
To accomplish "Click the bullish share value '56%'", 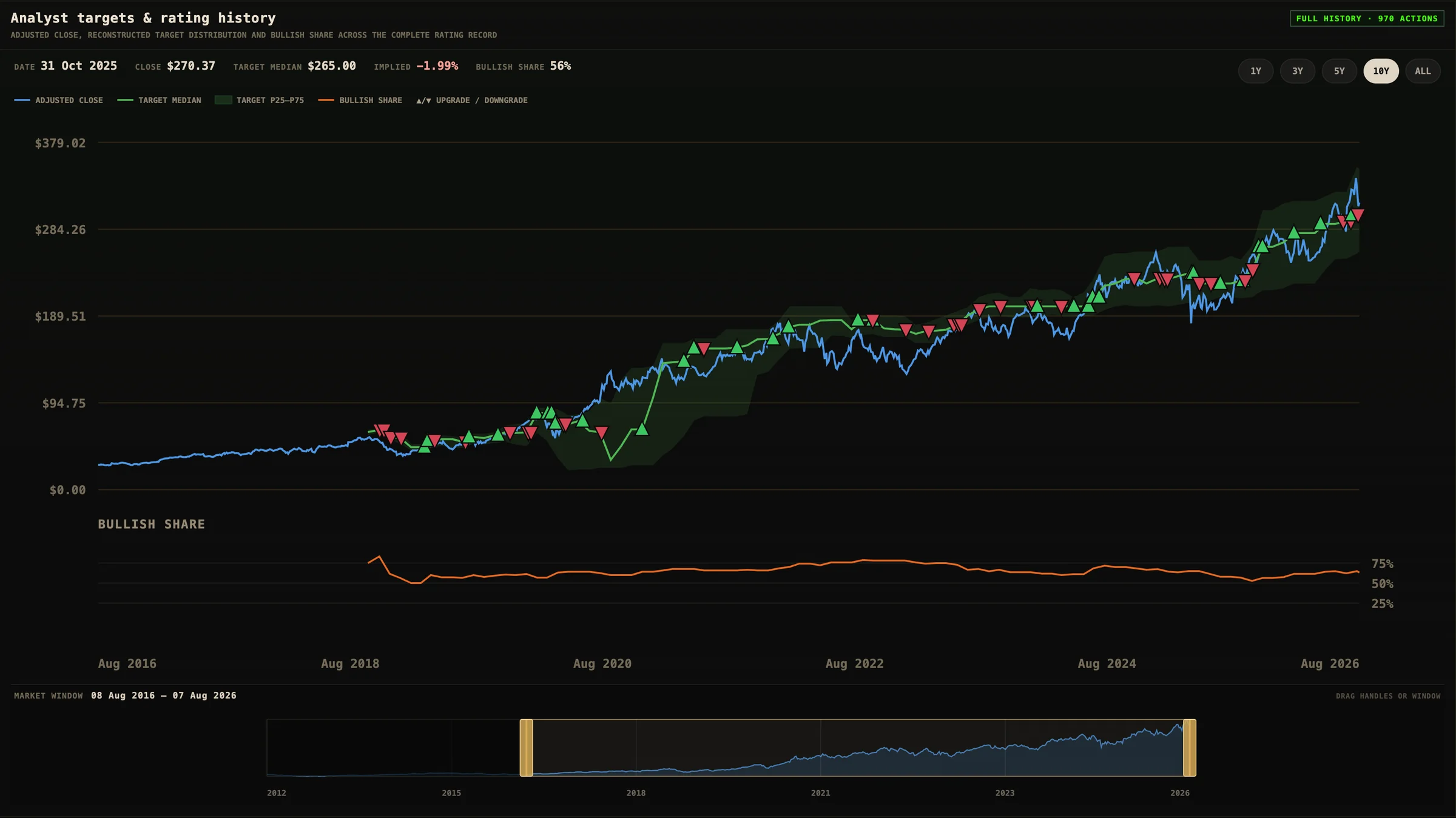I will 561,65.
